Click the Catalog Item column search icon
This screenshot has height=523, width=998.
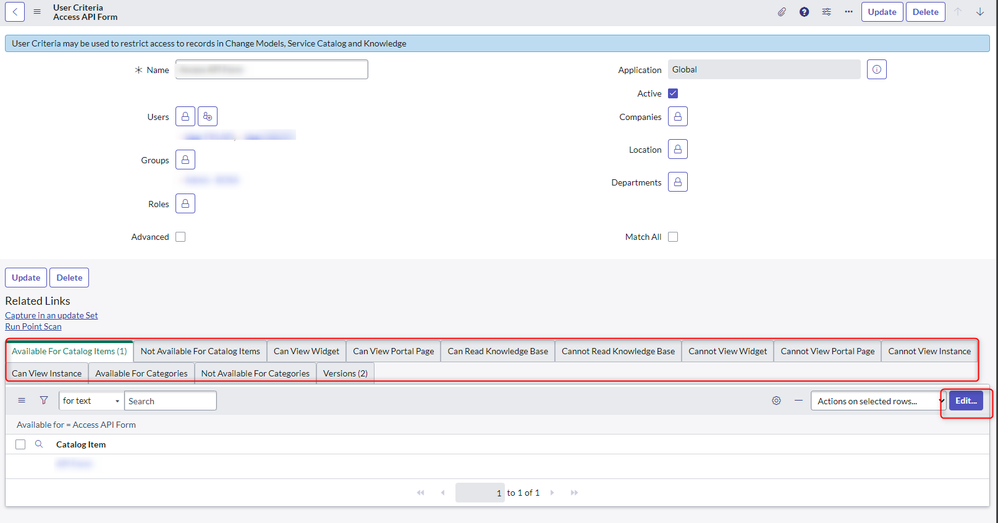pyautogui.click(x=39, y=444)
